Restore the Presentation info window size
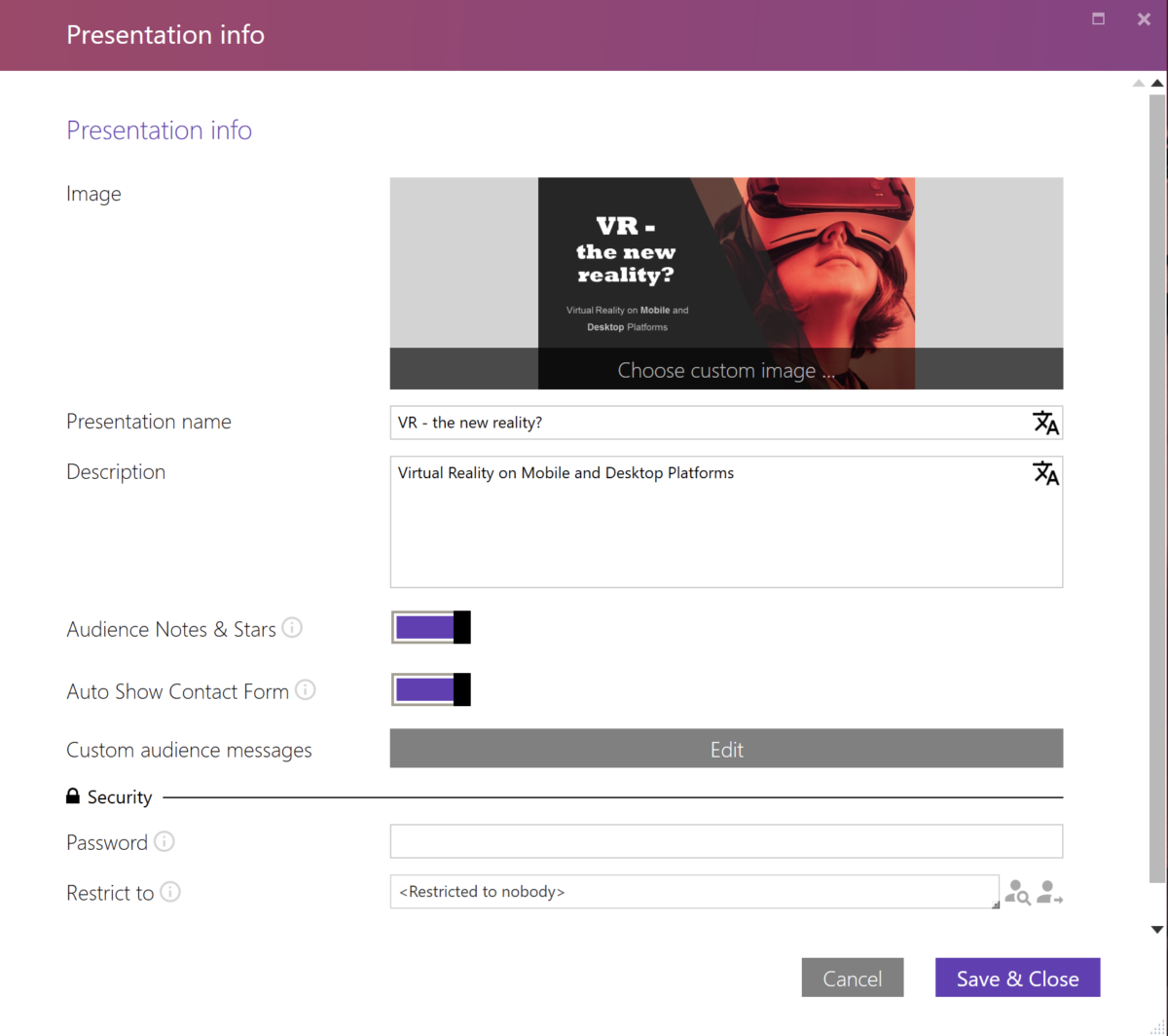Screen dimensions: 1168x1036 [x=1098, y=18]
